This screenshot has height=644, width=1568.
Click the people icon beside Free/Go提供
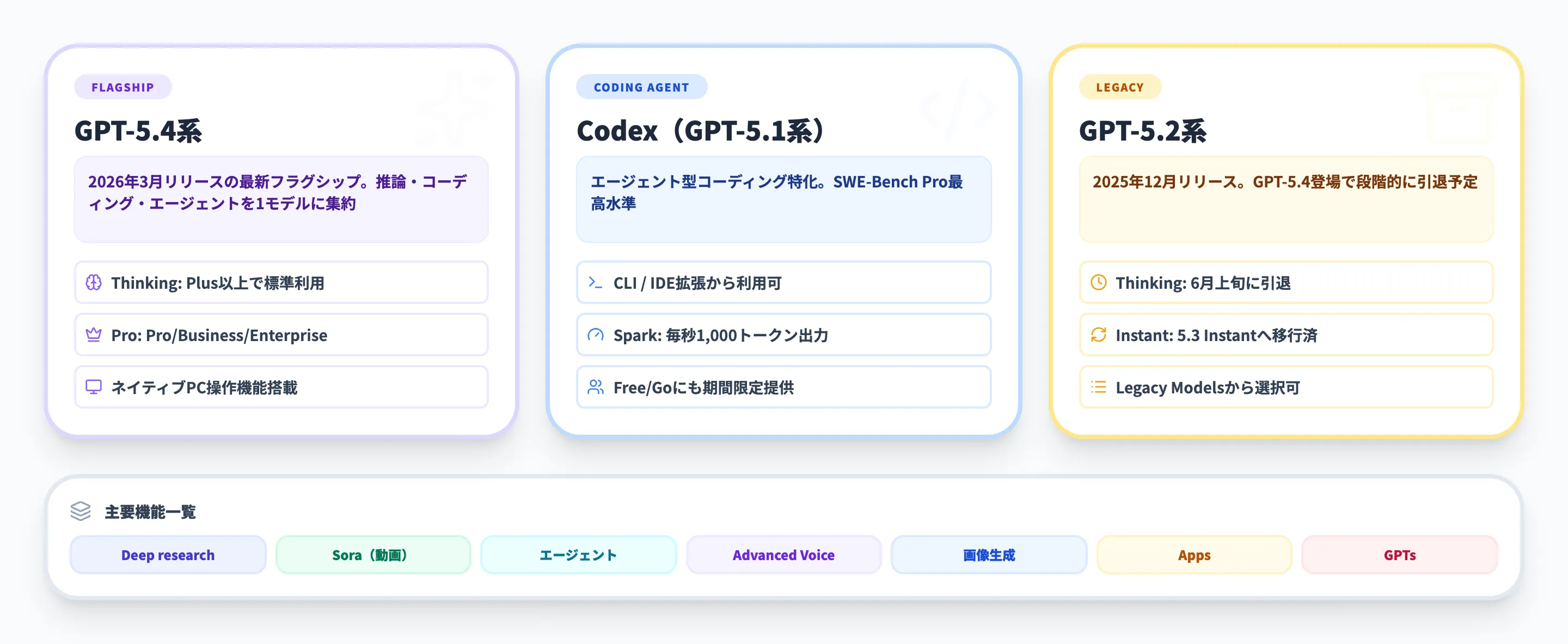[x=596, y=387]
